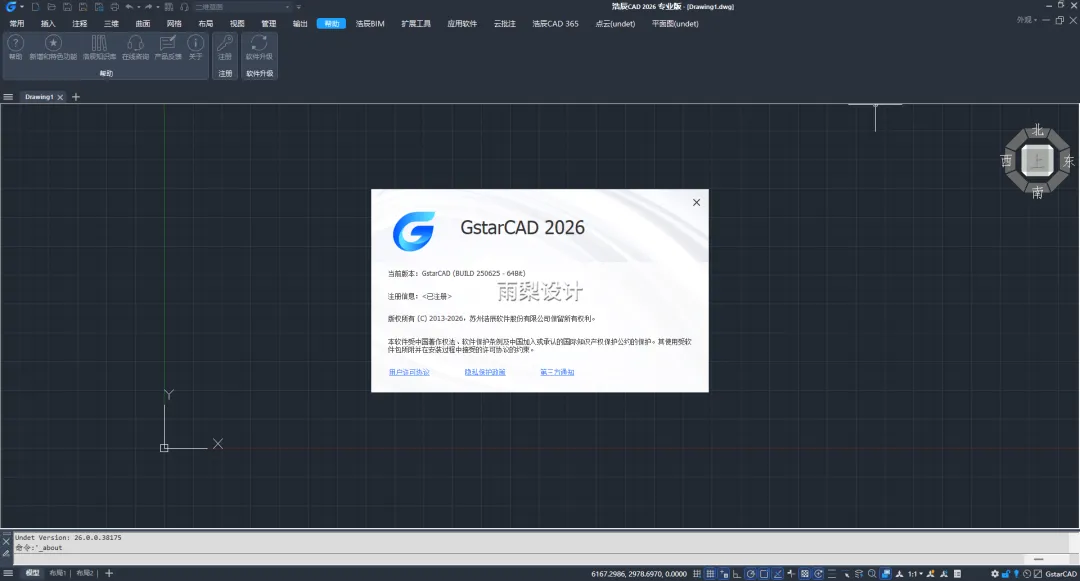Click Print icon in quick access toolbar

114,7
